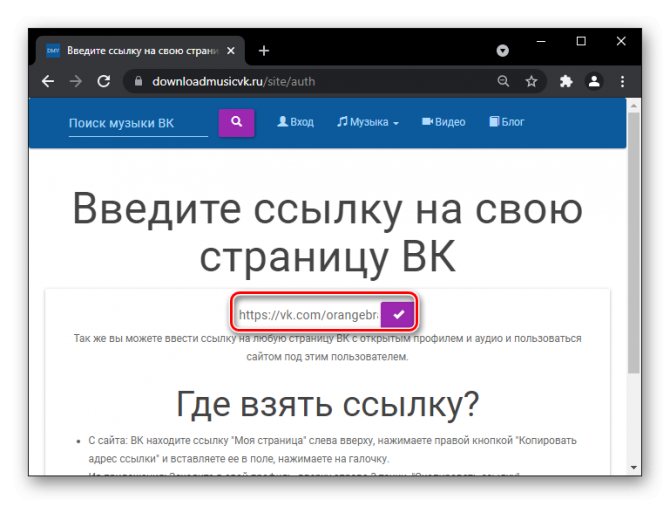Click the bullet text starting with С сайта
The height and width of the screenshot is (513, 670).
332,449
